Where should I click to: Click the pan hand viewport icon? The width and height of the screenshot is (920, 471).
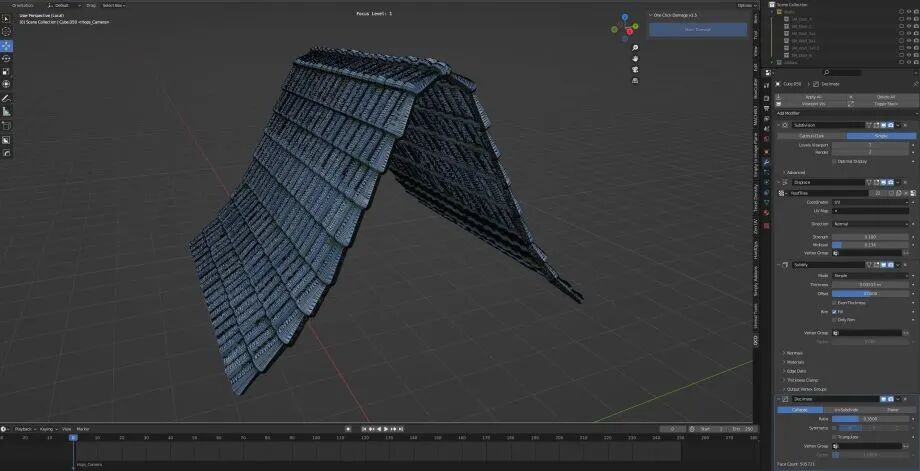(x=635, y=59)
